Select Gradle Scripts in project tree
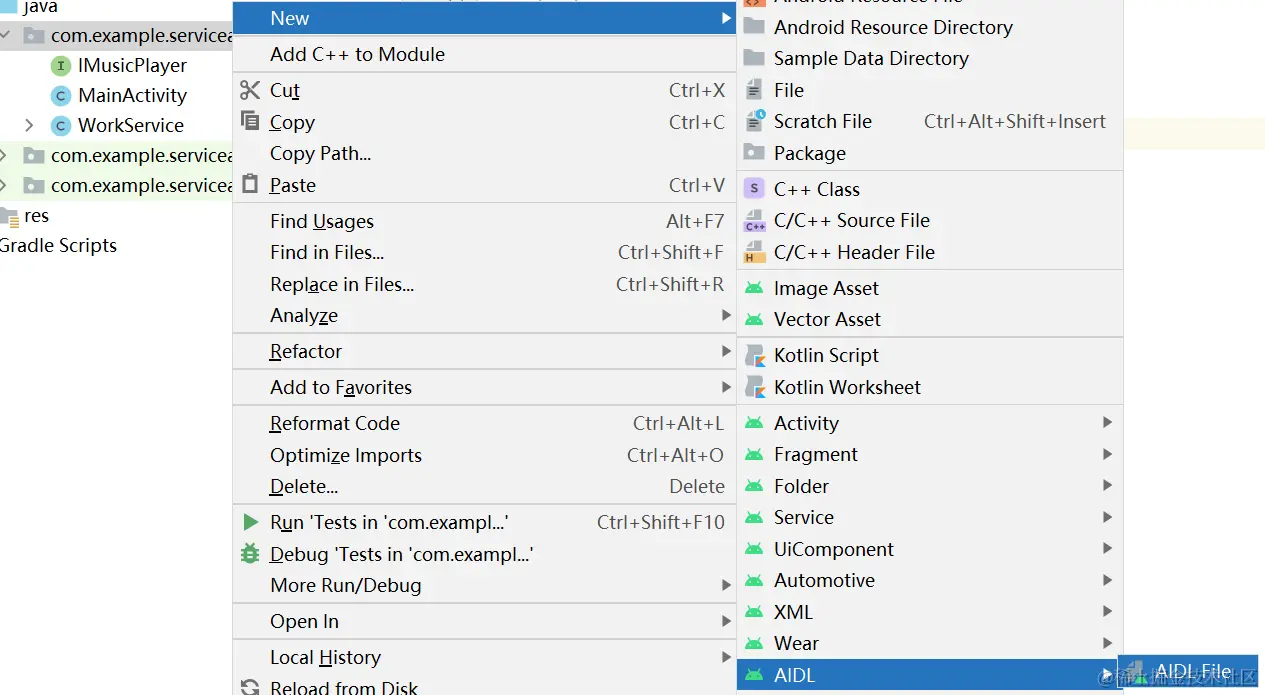This screenshot has height=695, width=1265. (x=58, y=245)
